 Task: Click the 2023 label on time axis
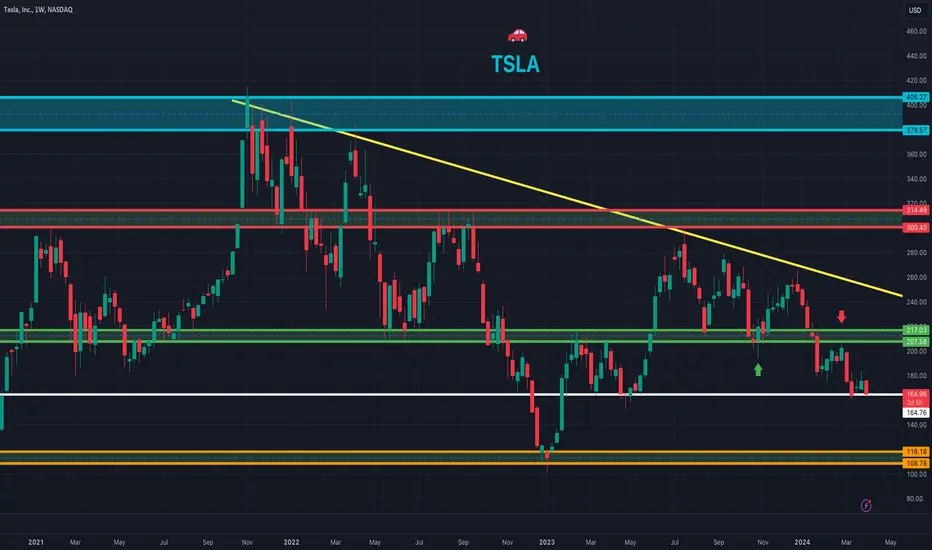(546, 542)
